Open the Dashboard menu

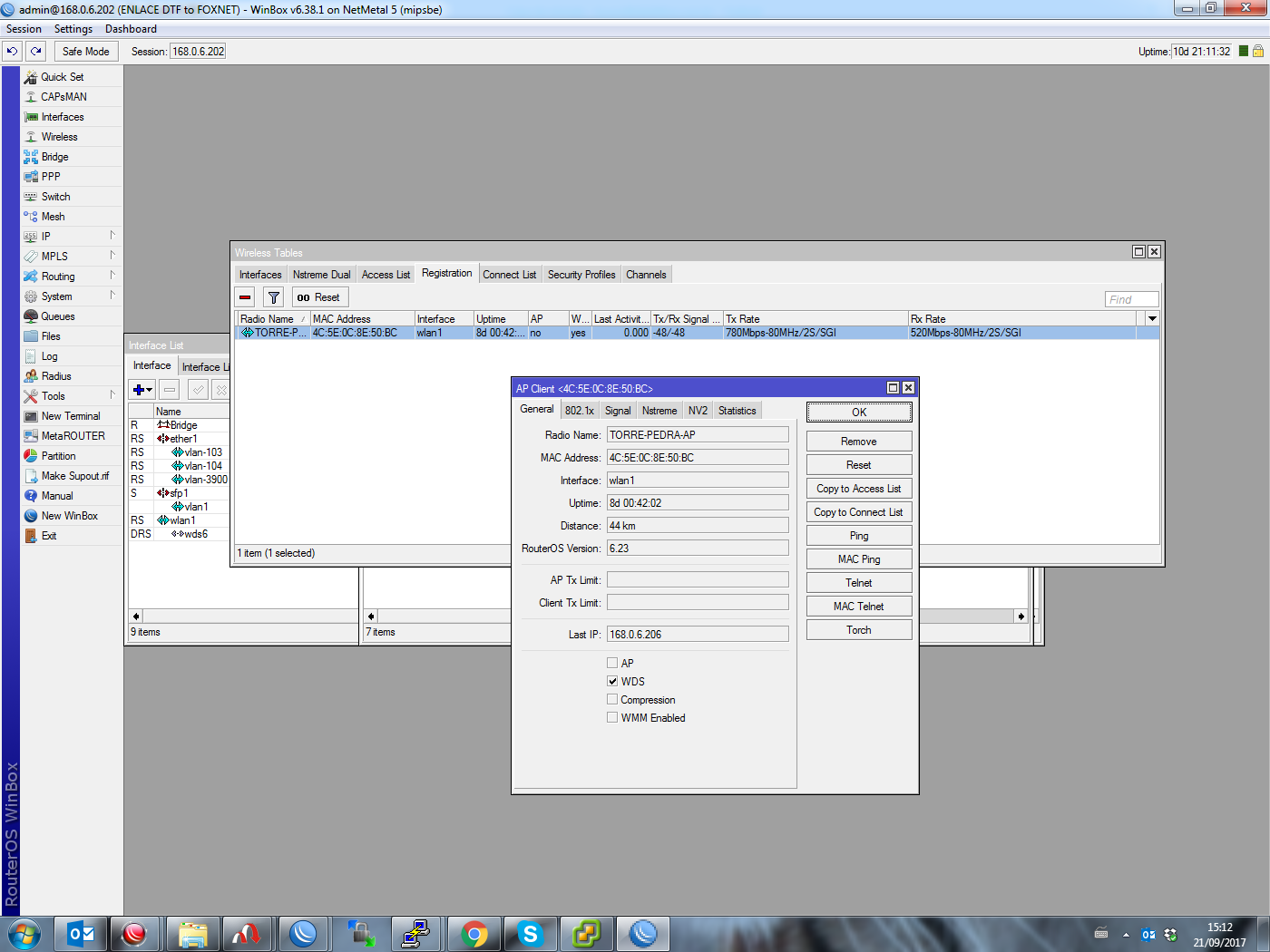click(131, 29)
